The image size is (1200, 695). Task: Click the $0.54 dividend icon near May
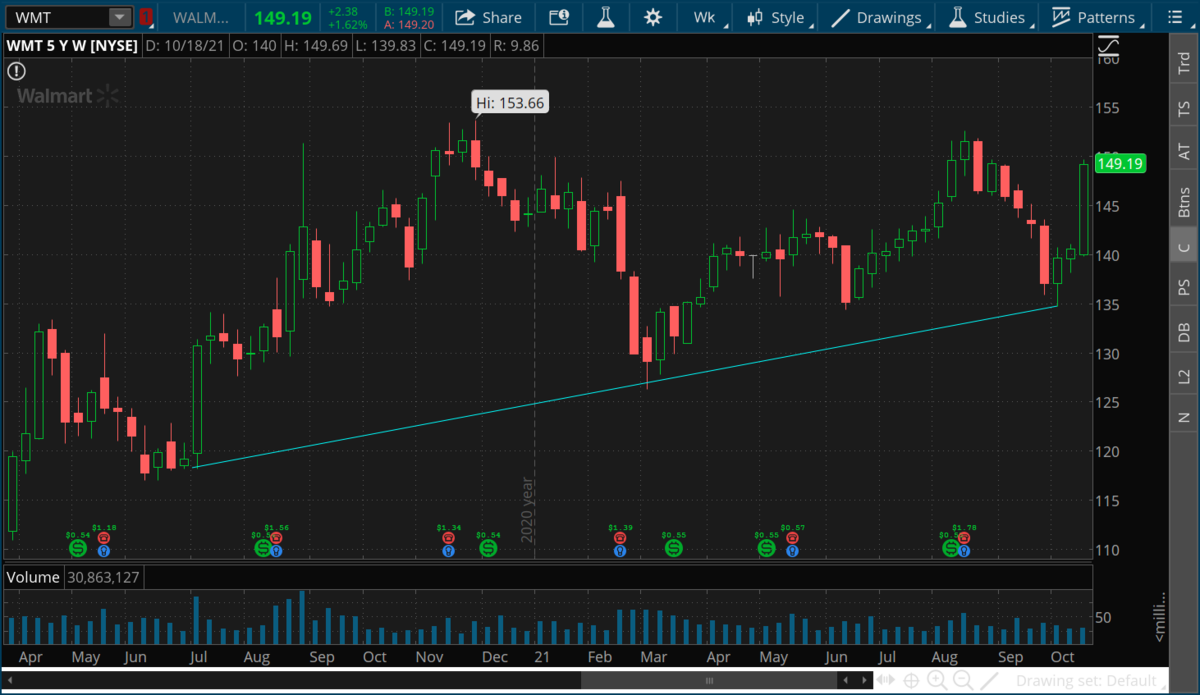point(77,548)
